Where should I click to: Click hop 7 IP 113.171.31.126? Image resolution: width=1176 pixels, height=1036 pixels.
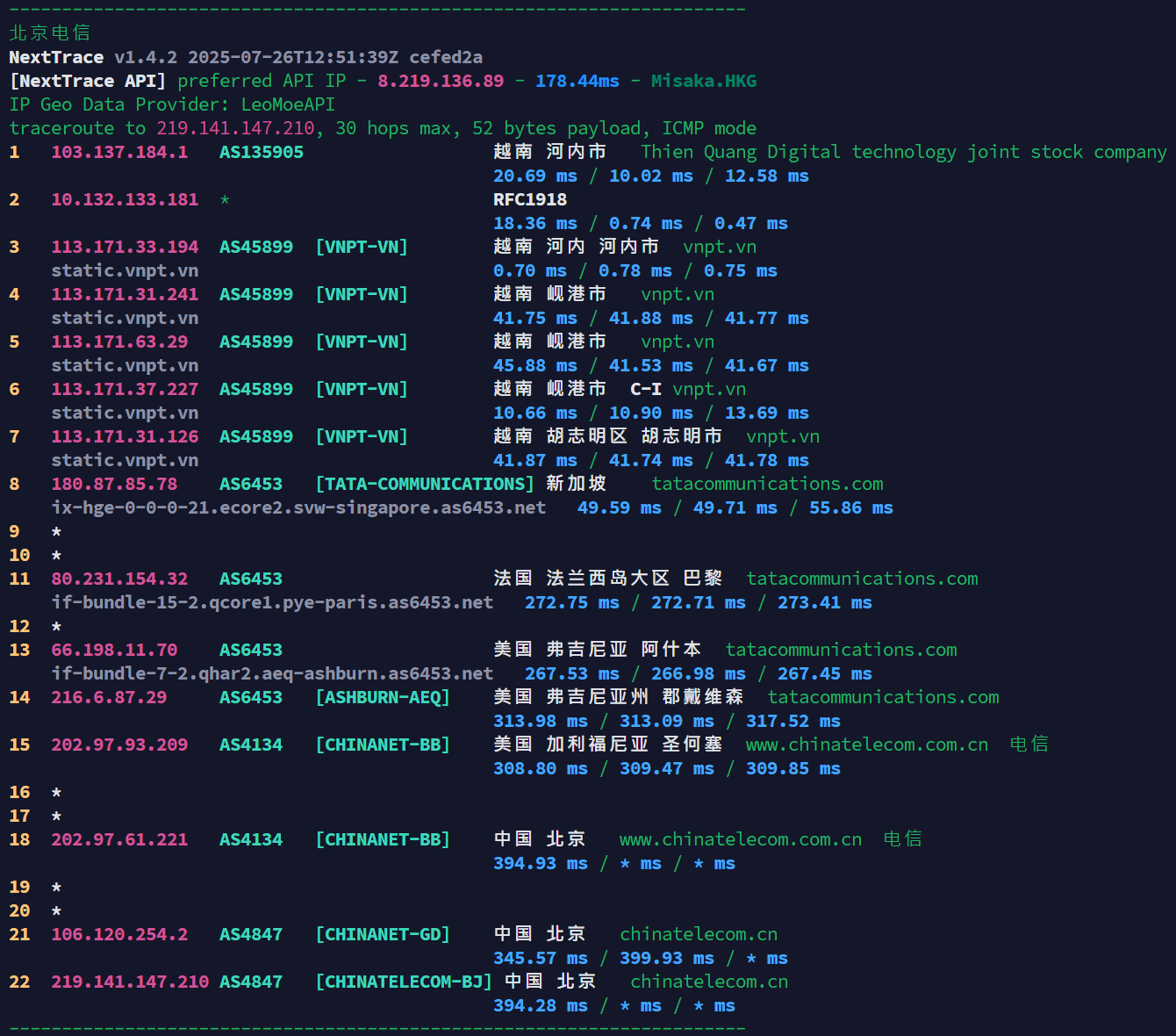(x=125, y=436)
